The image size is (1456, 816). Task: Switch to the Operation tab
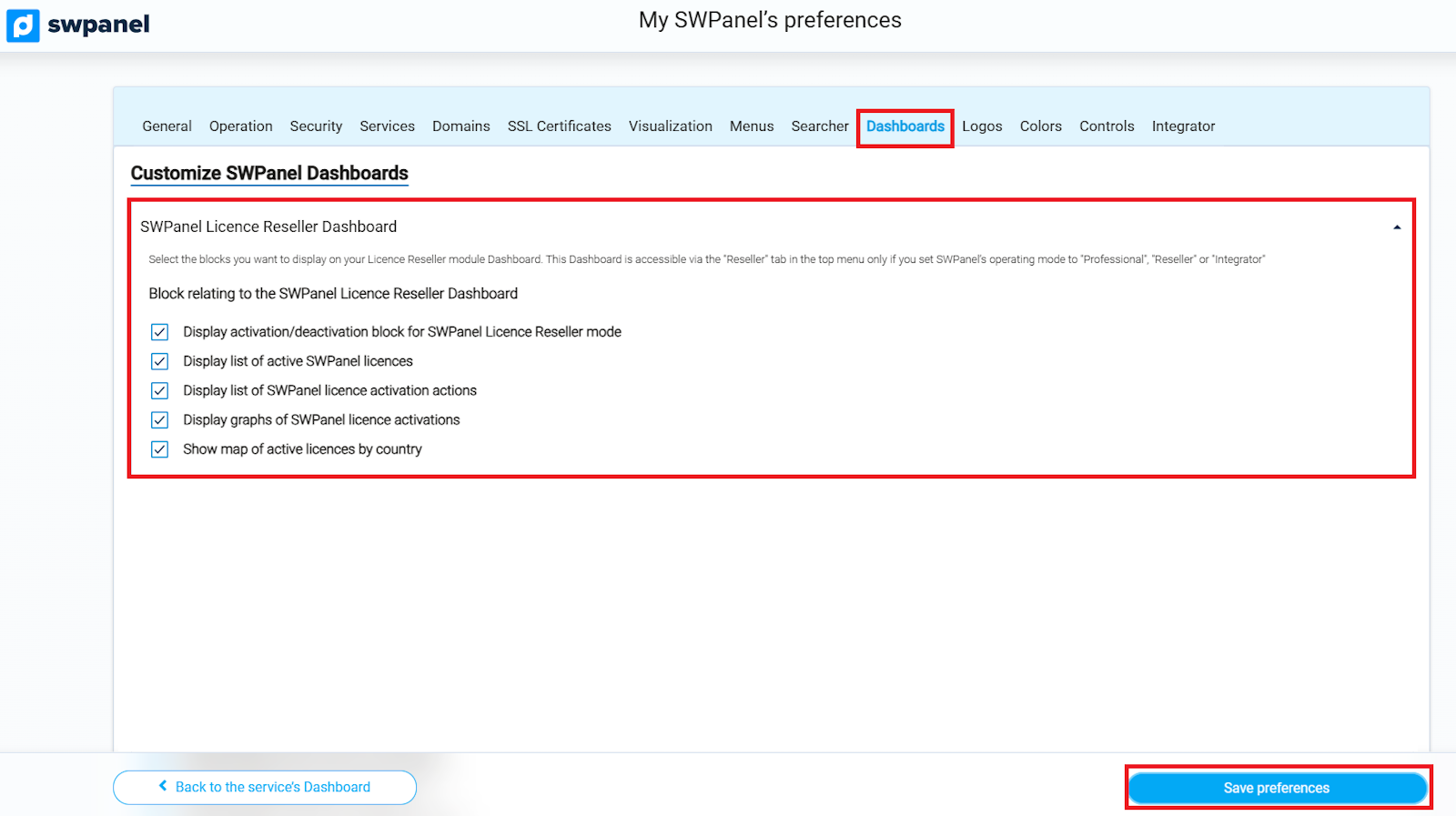[x=240, y=126]
